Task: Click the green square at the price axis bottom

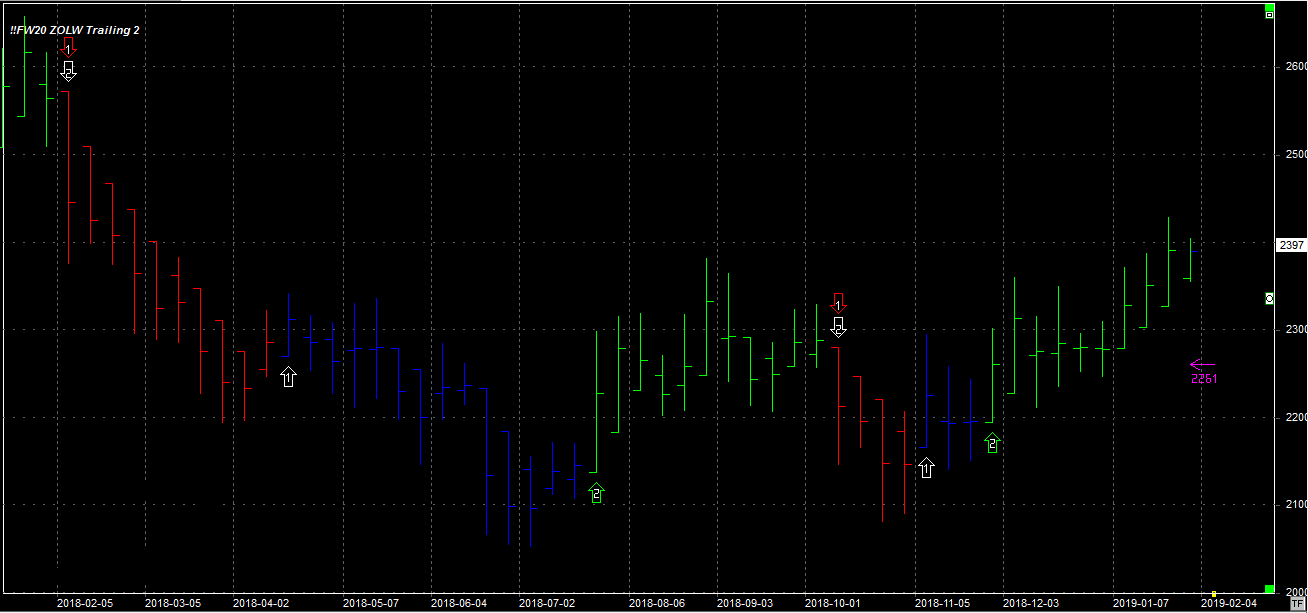Action: [1269, 589]
